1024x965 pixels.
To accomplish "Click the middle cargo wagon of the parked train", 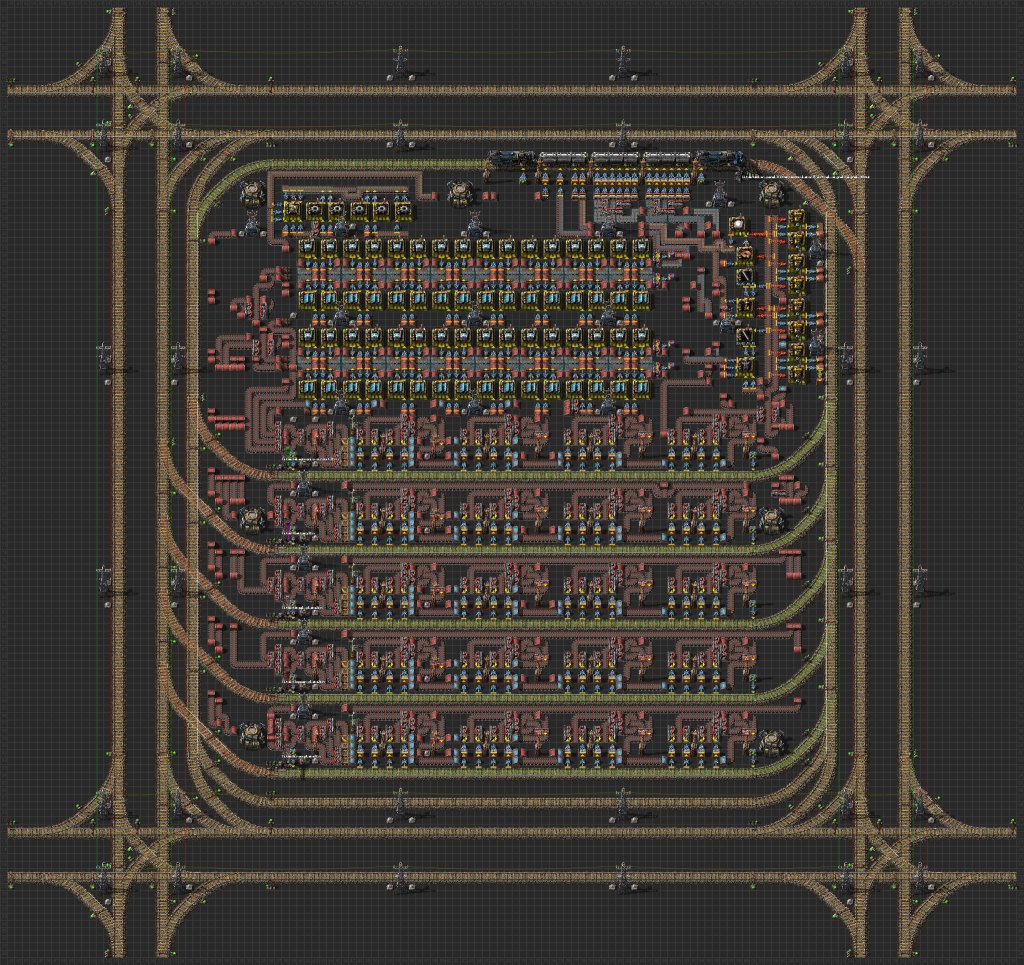I will [616, 159].
